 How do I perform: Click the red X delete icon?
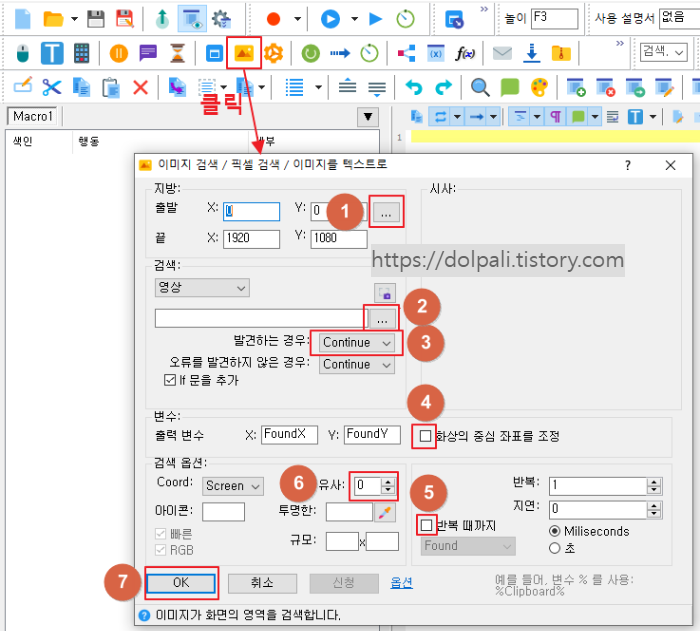click(141, 87)
